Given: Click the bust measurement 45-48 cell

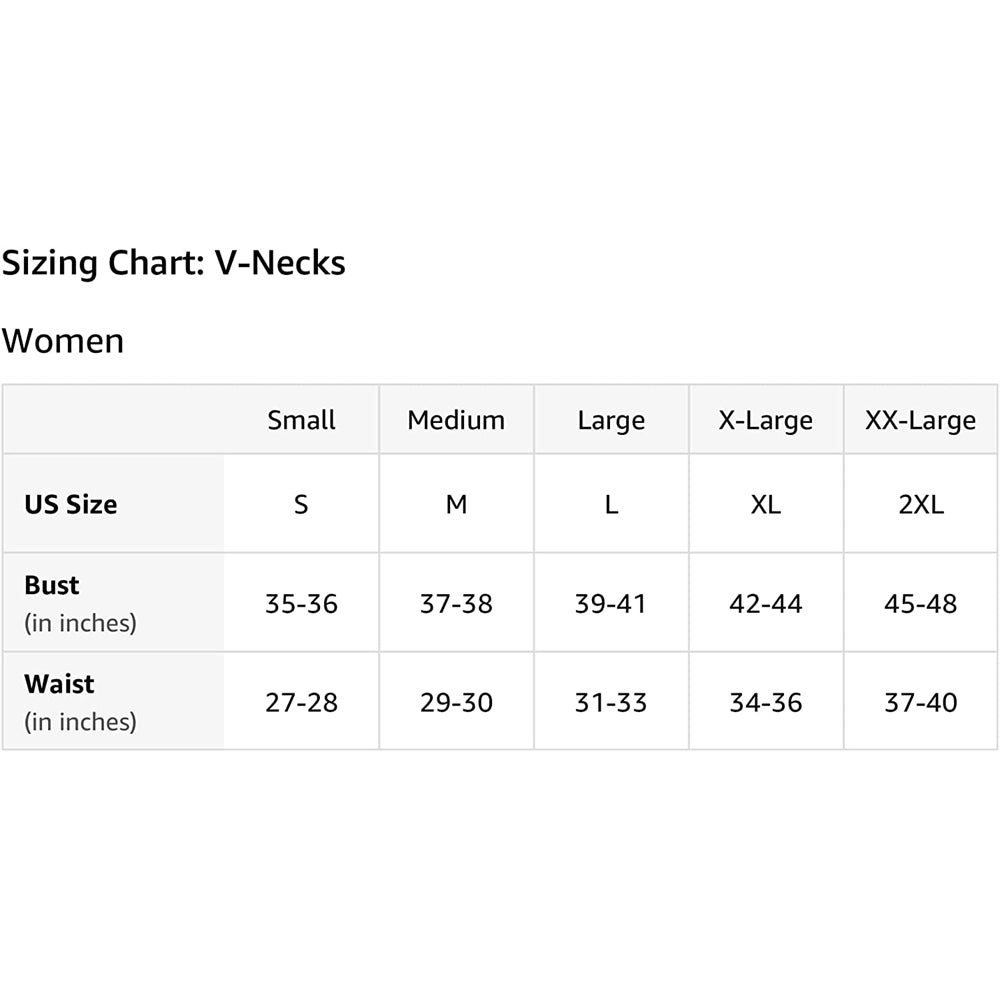Looking at the screenshot, I should [x=920, y=603].
